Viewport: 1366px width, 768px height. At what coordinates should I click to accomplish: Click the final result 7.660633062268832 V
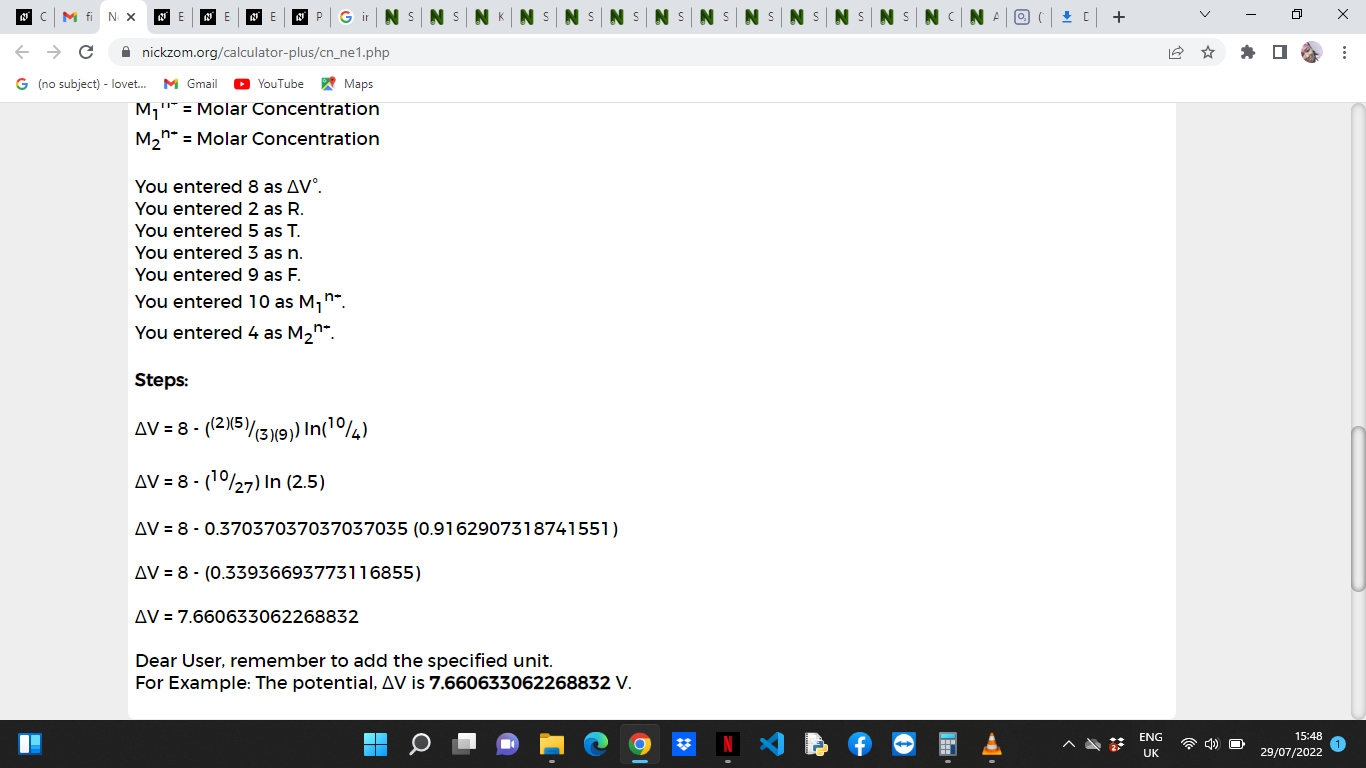click(x=530, y=683)
